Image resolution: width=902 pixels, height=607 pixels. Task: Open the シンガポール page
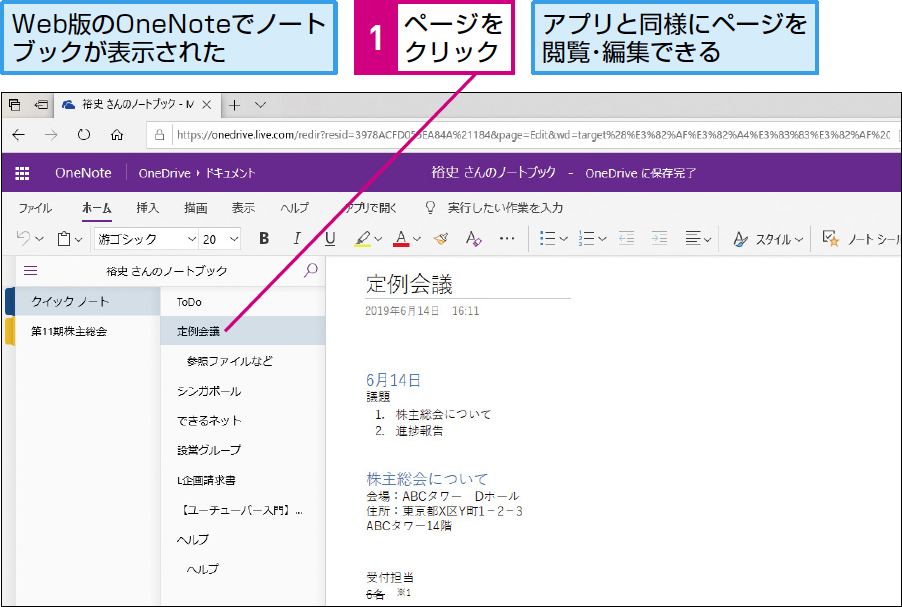pyautogui.click(x=243, y=391)
